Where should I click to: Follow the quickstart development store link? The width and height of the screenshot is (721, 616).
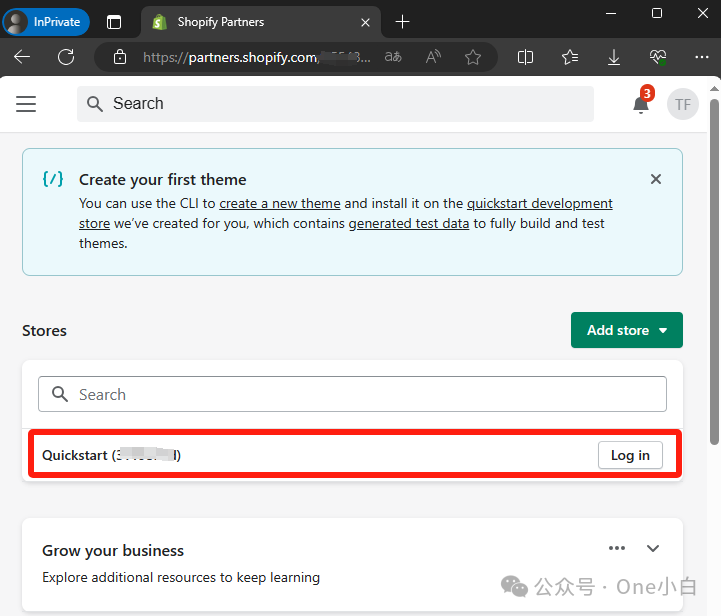540,204
